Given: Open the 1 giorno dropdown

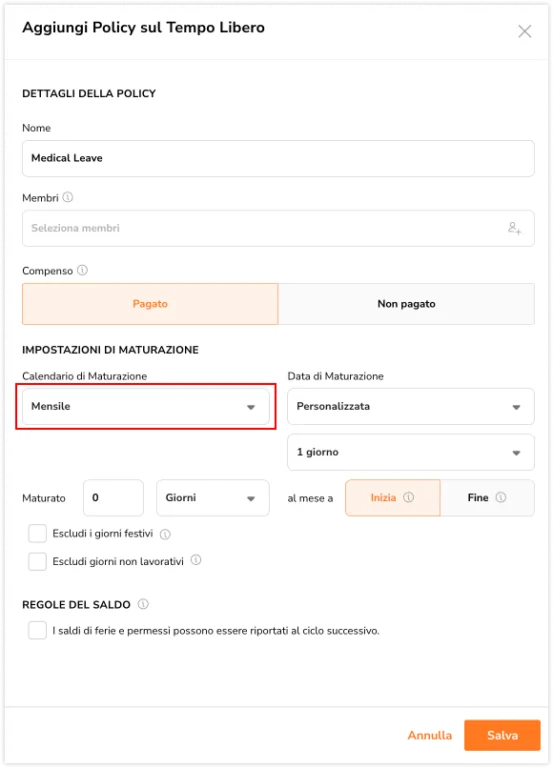Looking at the screenshot, I should click(411, 452).
